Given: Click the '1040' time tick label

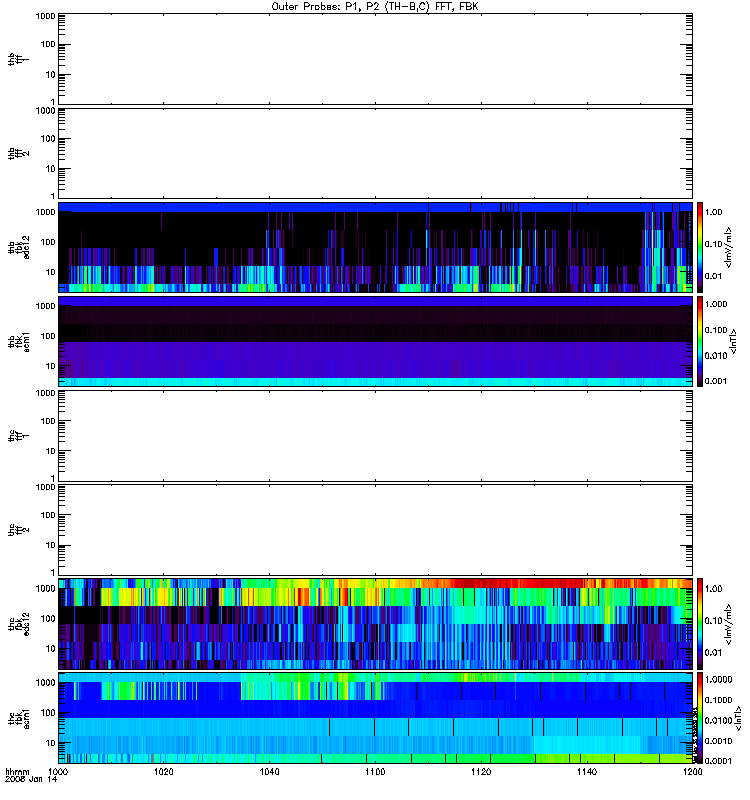Looking at the screenshot, I should coord(269,771).
